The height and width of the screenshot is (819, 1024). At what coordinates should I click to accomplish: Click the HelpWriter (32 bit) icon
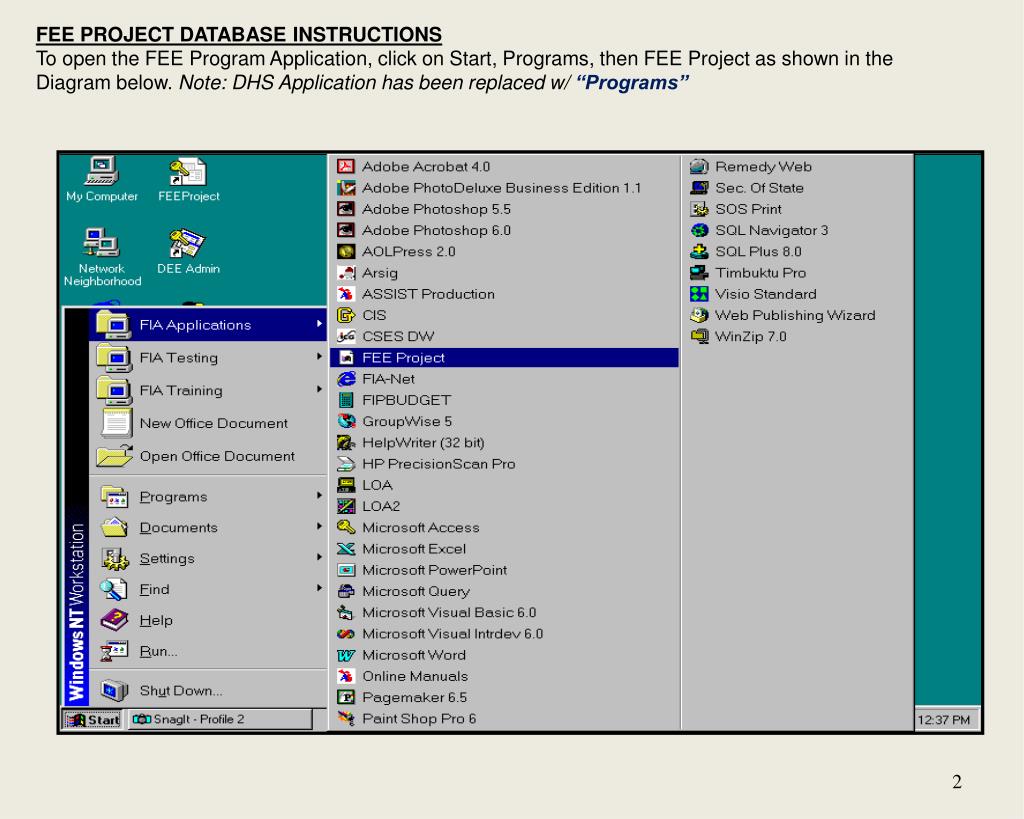tap(345, 443)
